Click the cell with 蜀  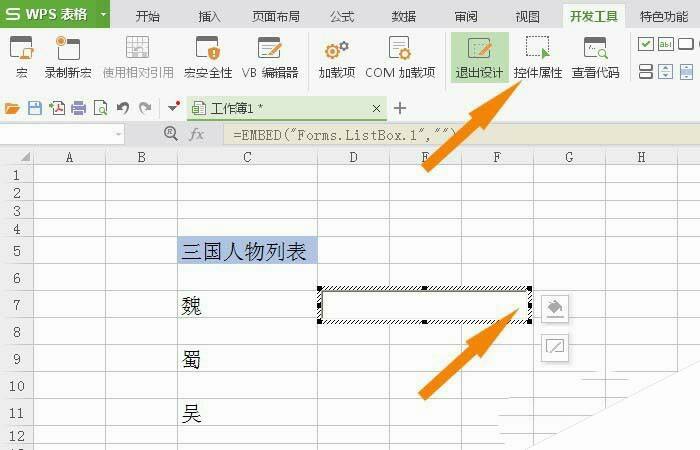click(247, 358)
